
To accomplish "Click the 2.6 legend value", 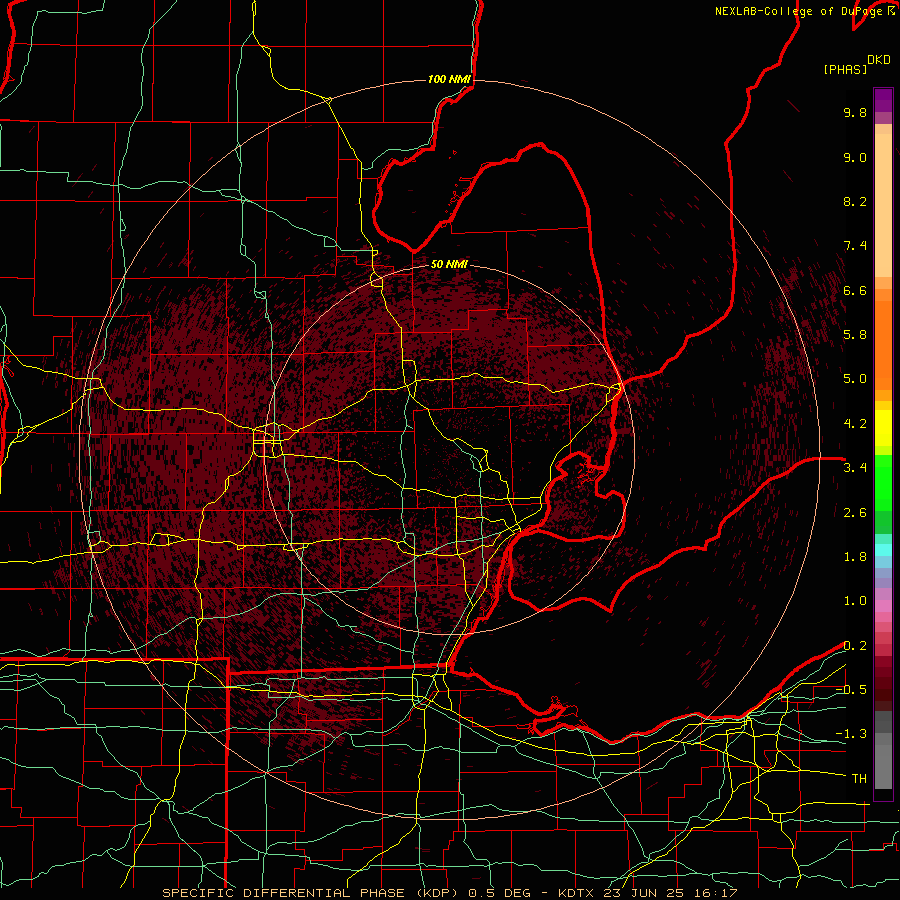I will tap(855, 513).
